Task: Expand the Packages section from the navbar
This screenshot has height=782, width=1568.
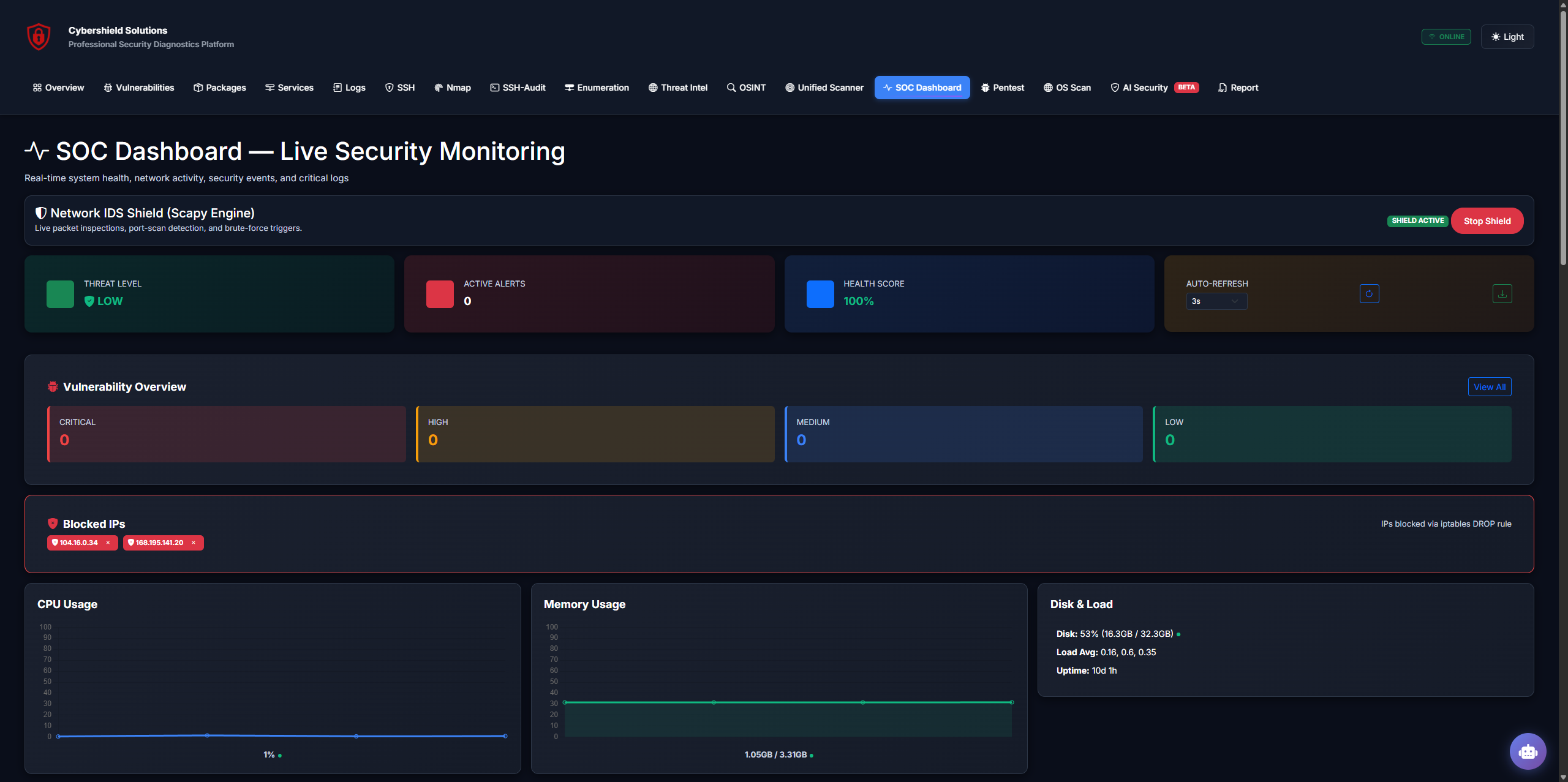Action: (x=219, y=88)
